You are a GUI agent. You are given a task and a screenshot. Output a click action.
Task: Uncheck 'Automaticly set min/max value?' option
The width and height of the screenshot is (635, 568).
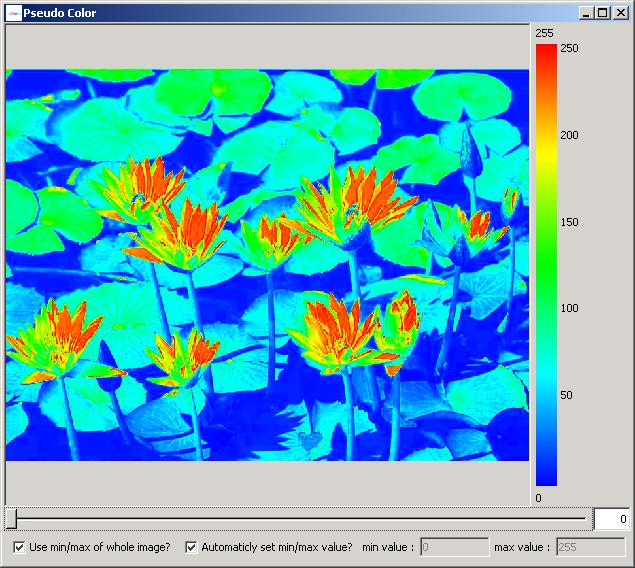point(192,547)
